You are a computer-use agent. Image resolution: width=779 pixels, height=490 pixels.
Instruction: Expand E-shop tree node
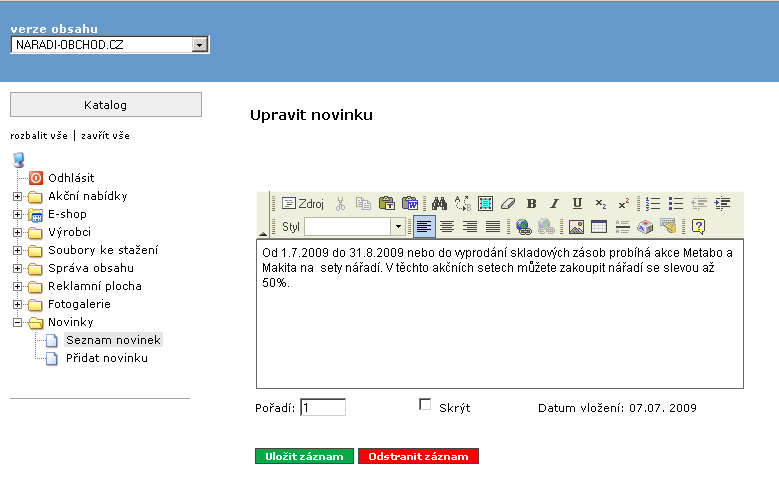17,214
